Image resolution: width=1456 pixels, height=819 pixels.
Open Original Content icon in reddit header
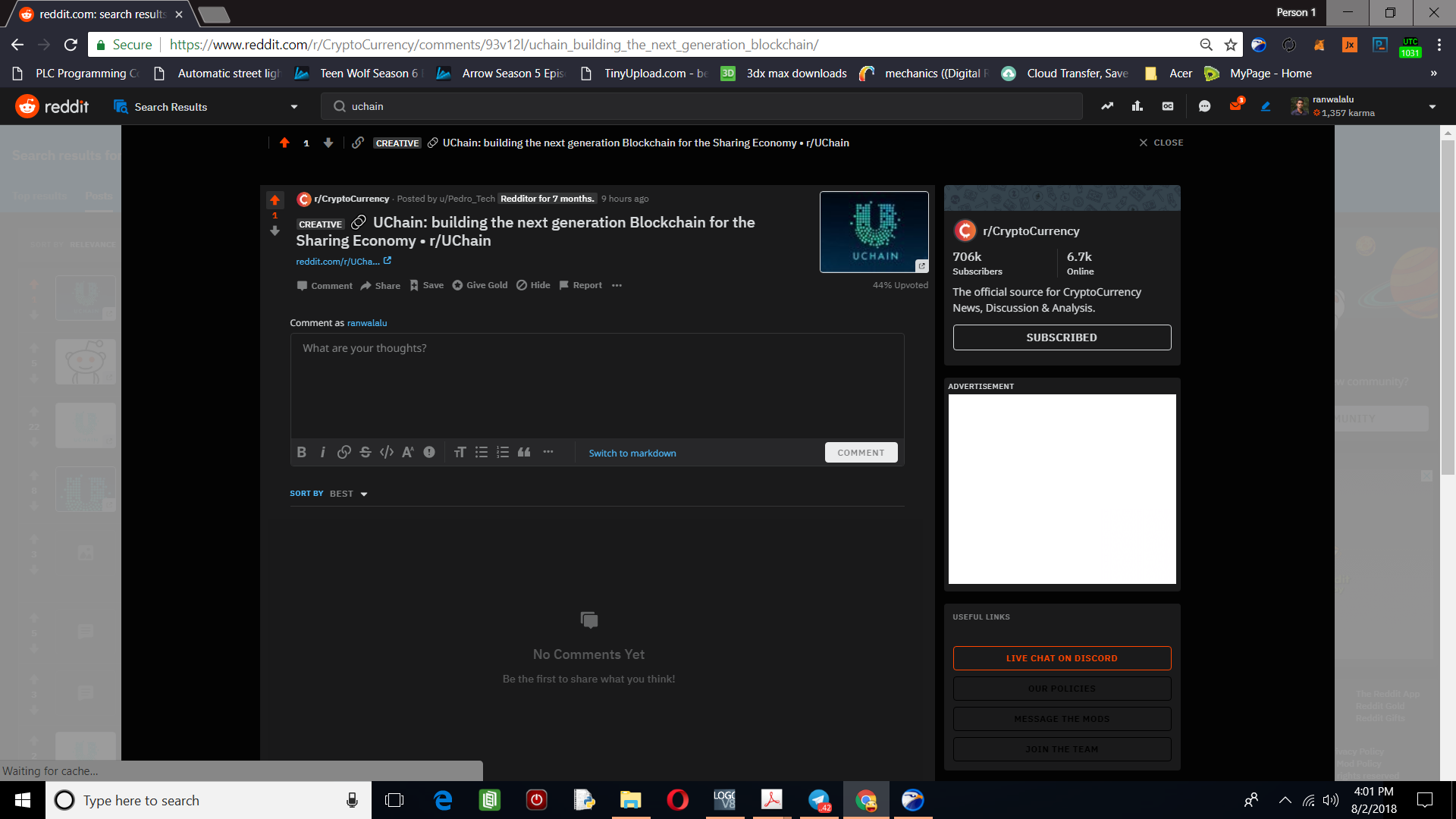(x=1168, y=106)
